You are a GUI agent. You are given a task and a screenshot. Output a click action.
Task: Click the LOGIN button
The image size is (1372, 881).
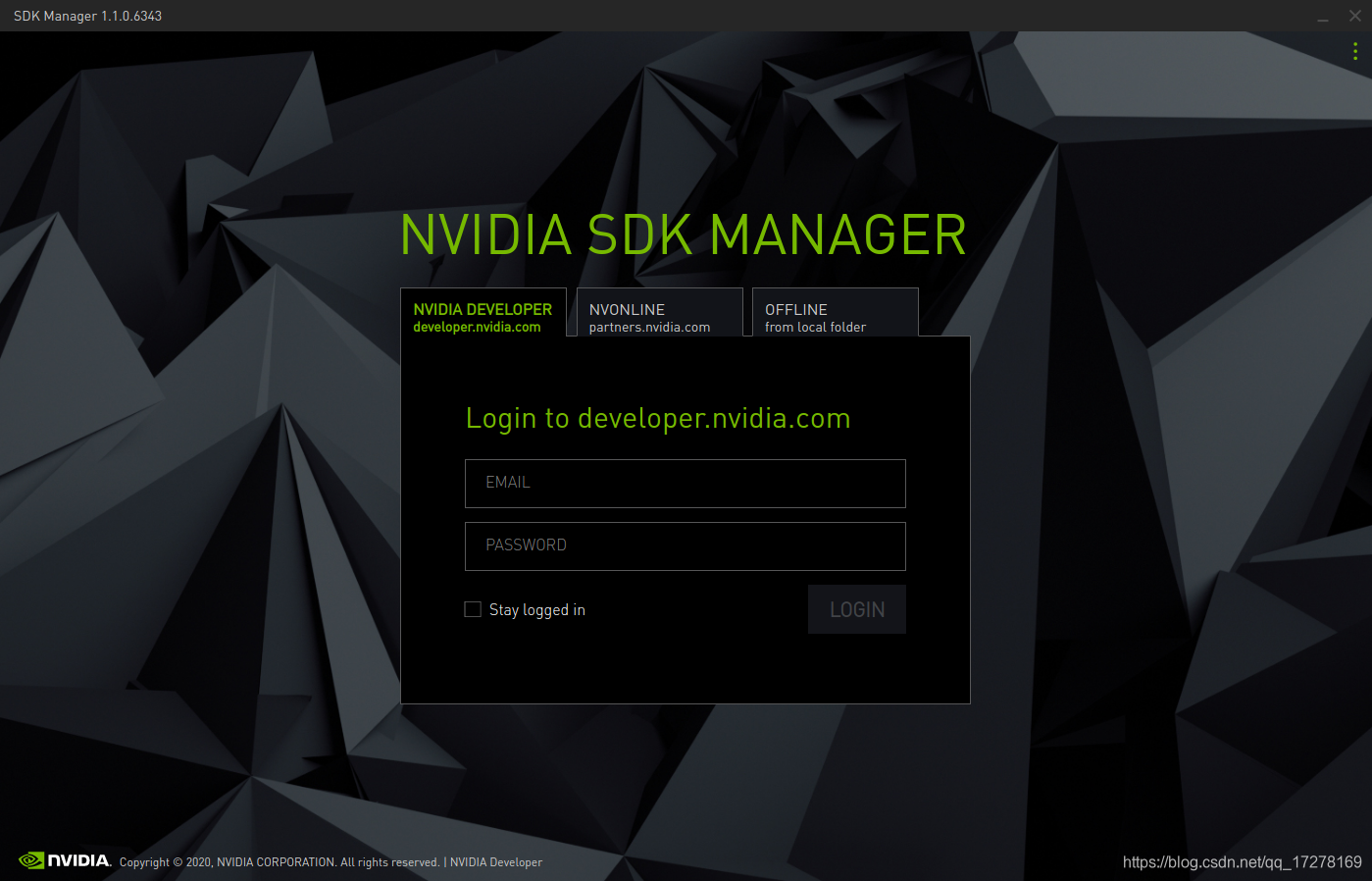tap(857, 609)
